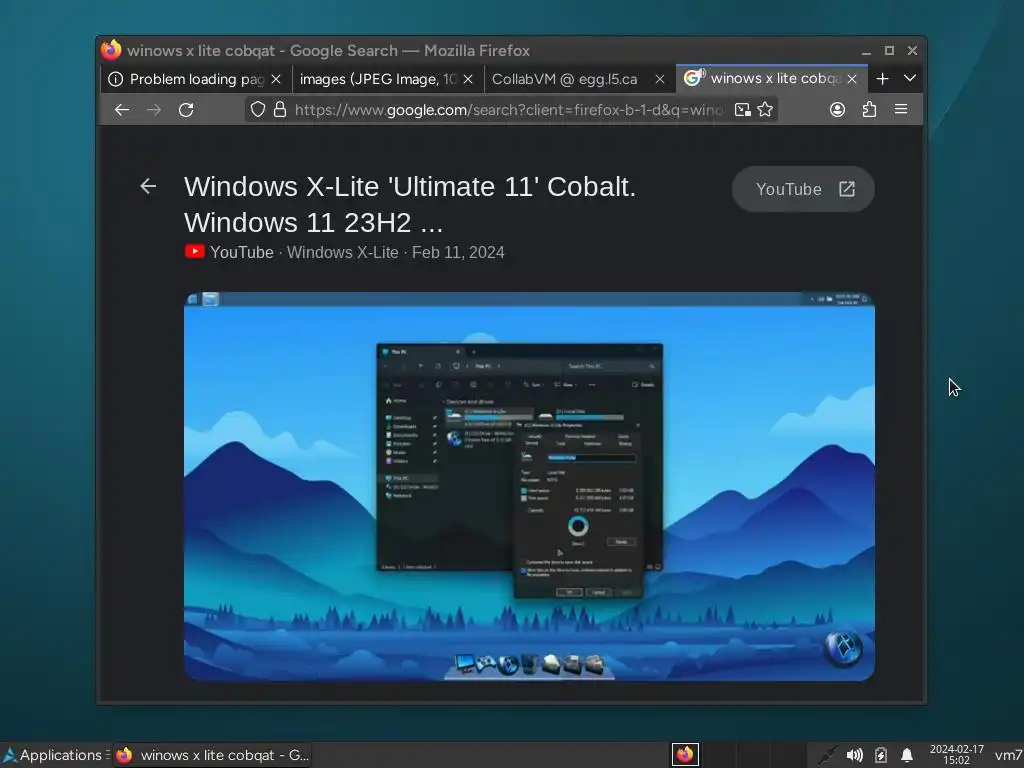Open the Firefox hamburger menu
This screenshot has height=768, width=1024.
tap(901, 109)
